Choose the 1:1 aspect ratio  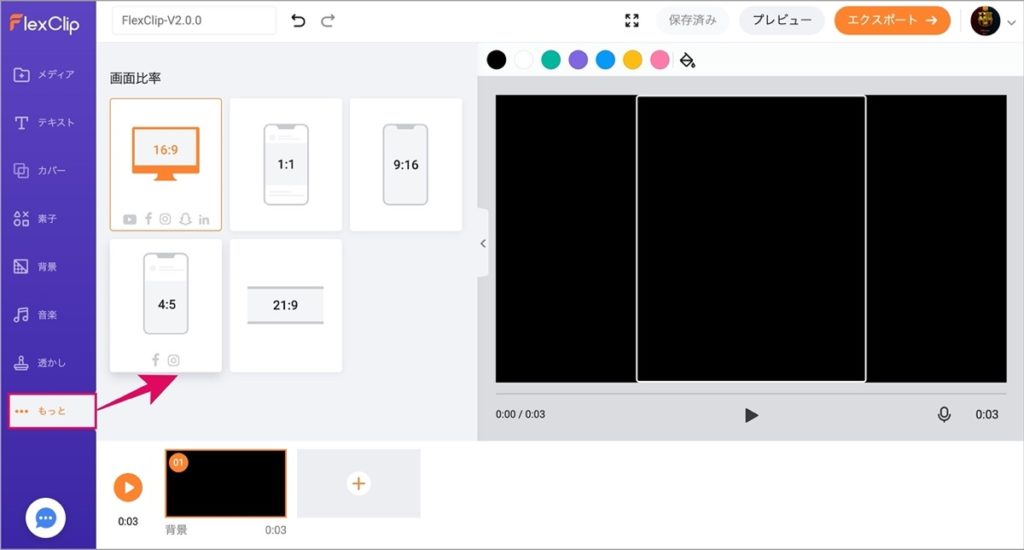(286, 165)
